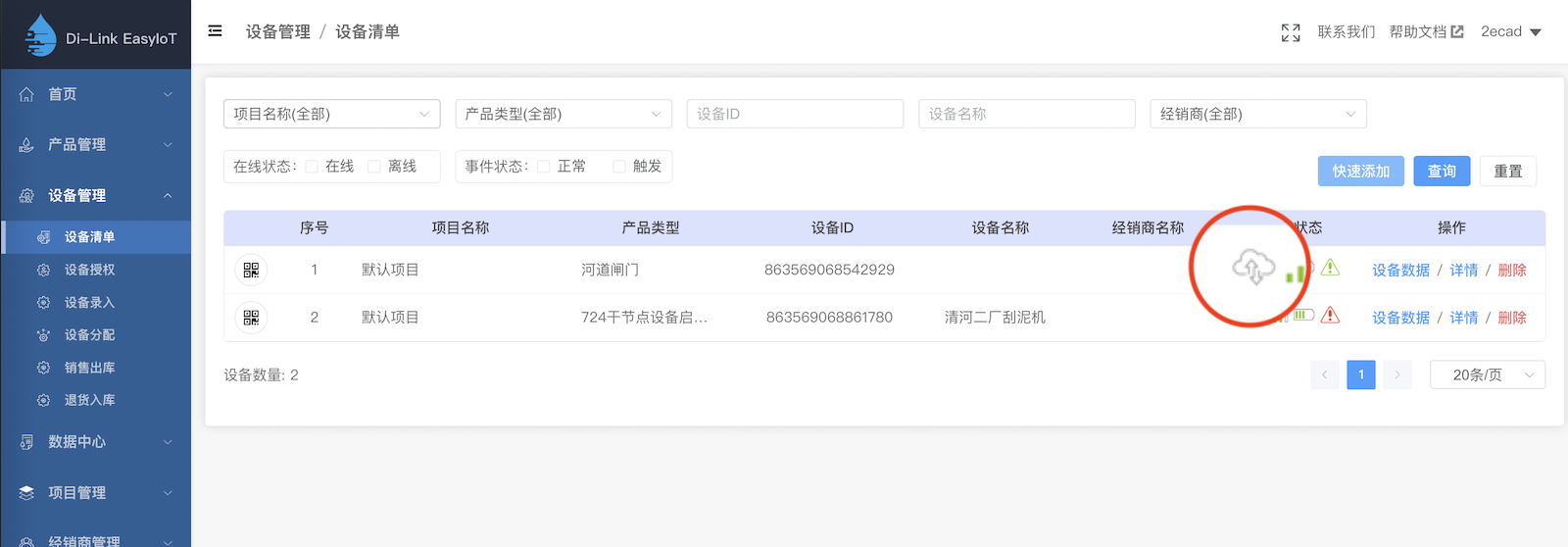Click the 产品类型 column header
The height and width of the screenshot is (547, 1568).
tap(651, 227)
